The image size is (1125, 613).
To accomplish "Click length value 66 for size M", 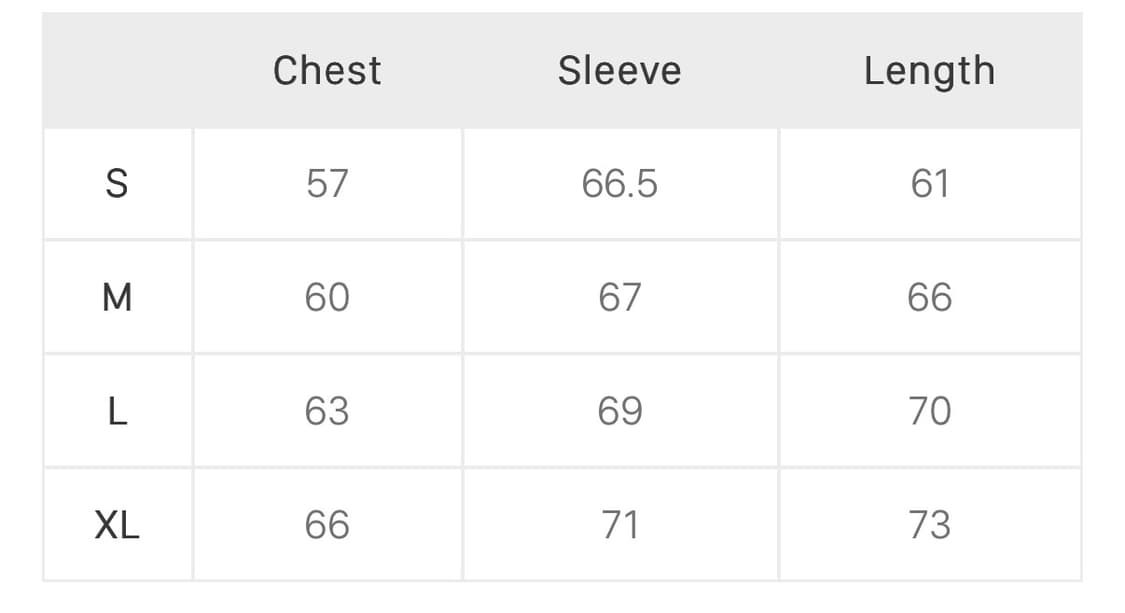I will 929,298.
